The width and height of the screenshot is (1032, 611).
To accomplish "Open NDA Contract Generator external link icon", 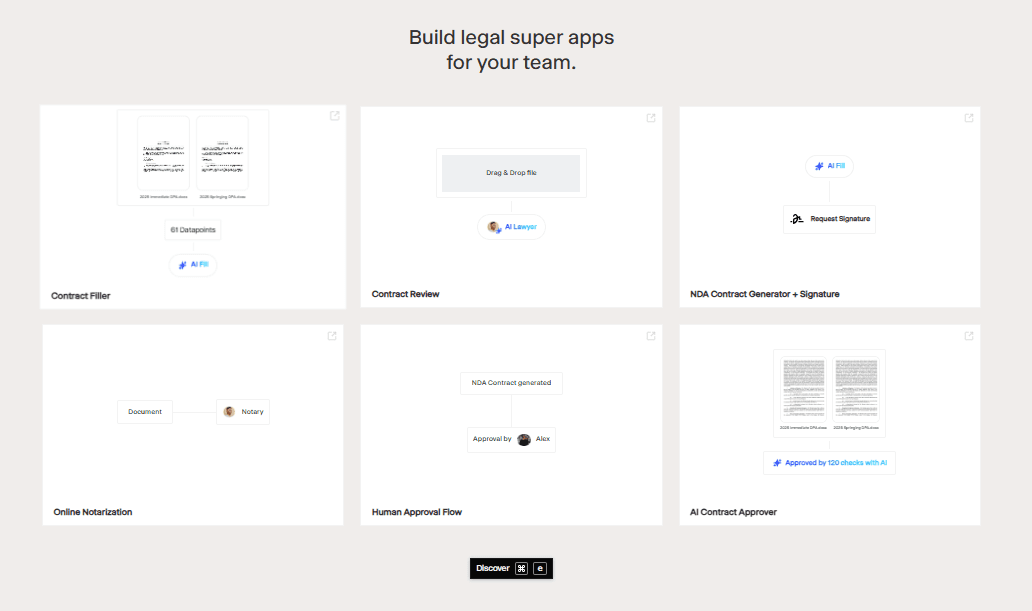I will click(969, 118).
